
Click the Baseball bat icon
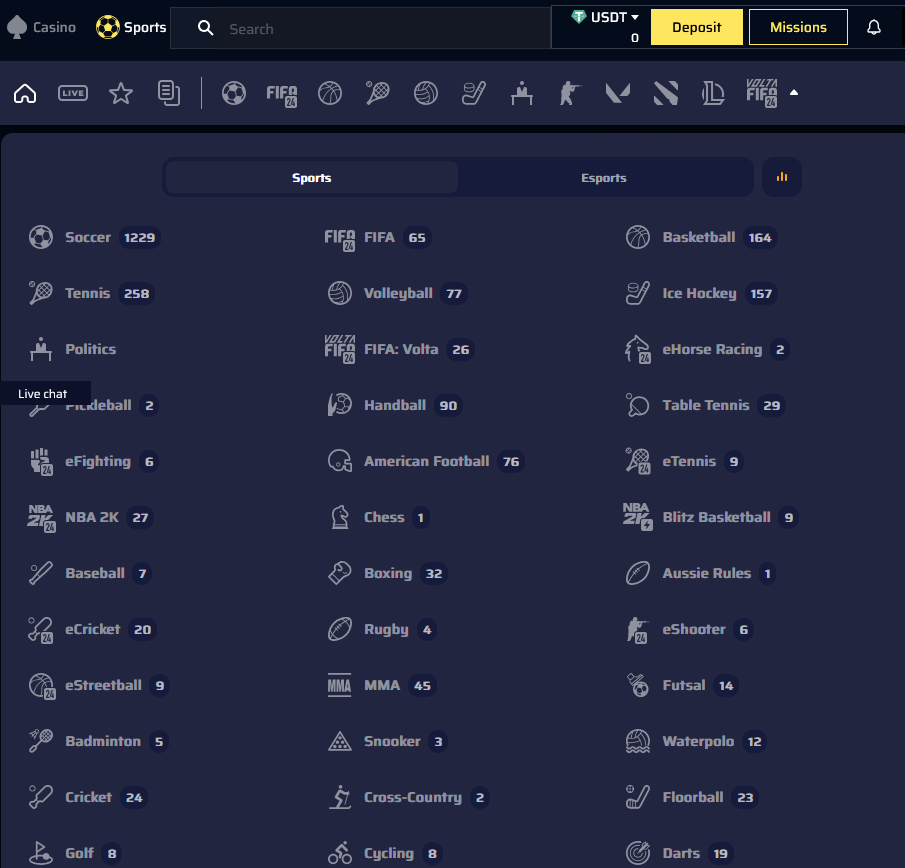coord(40,573)
